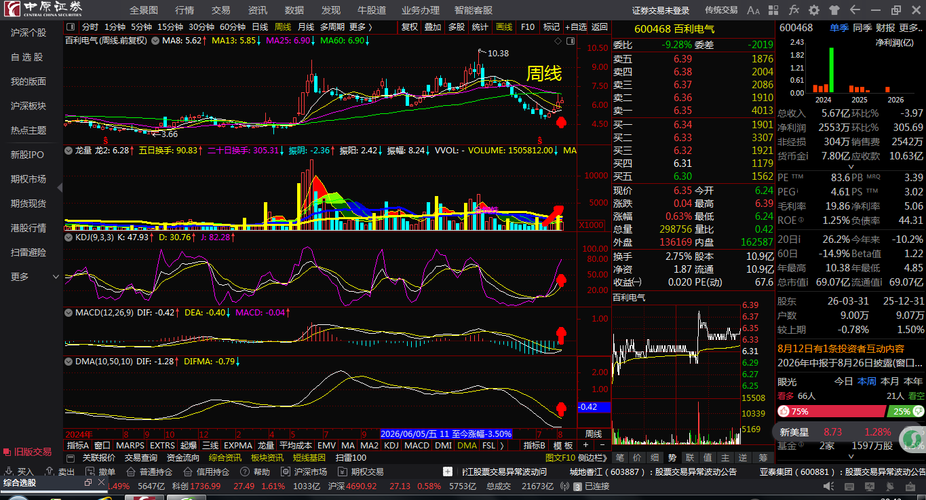Open the font size AA icon

click(753, 10)
